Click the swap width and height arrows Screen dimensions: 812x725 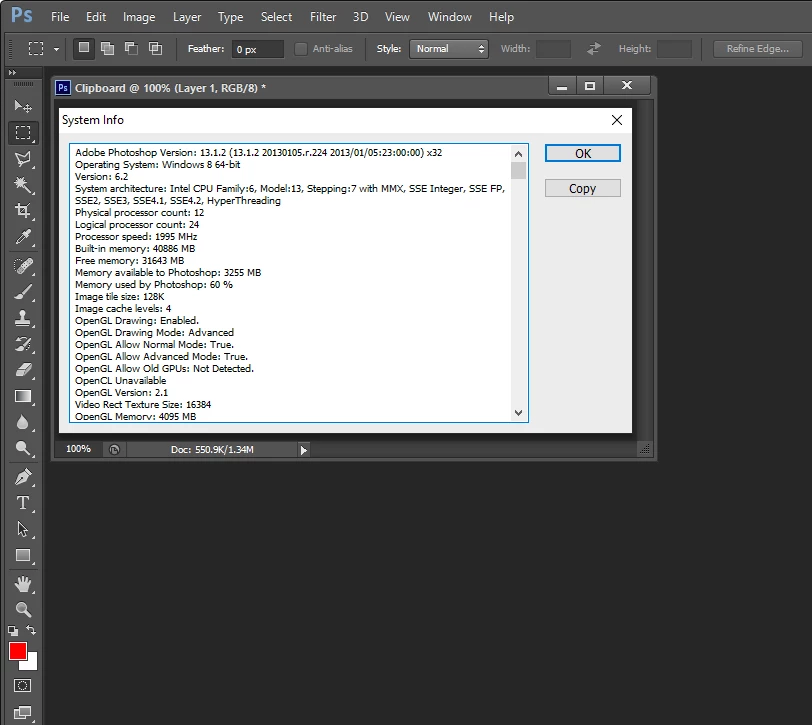(x=594, y=49)
